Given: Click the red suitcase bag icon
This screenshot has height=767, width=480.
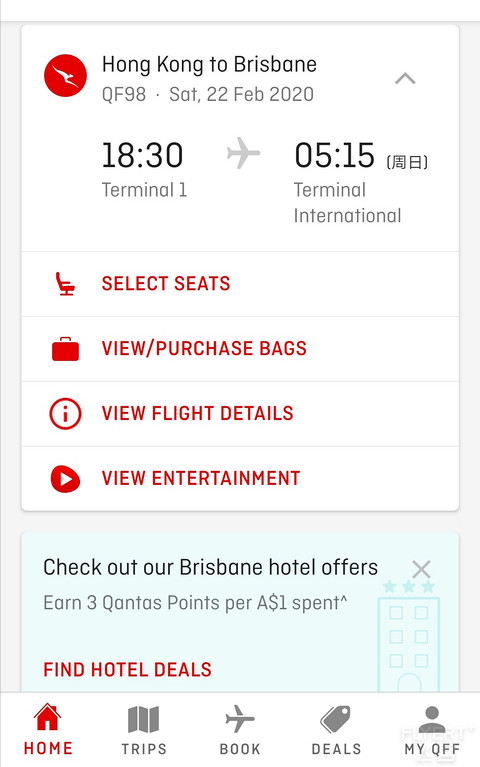Looking at the screenshot, I should tap(66, 349).
